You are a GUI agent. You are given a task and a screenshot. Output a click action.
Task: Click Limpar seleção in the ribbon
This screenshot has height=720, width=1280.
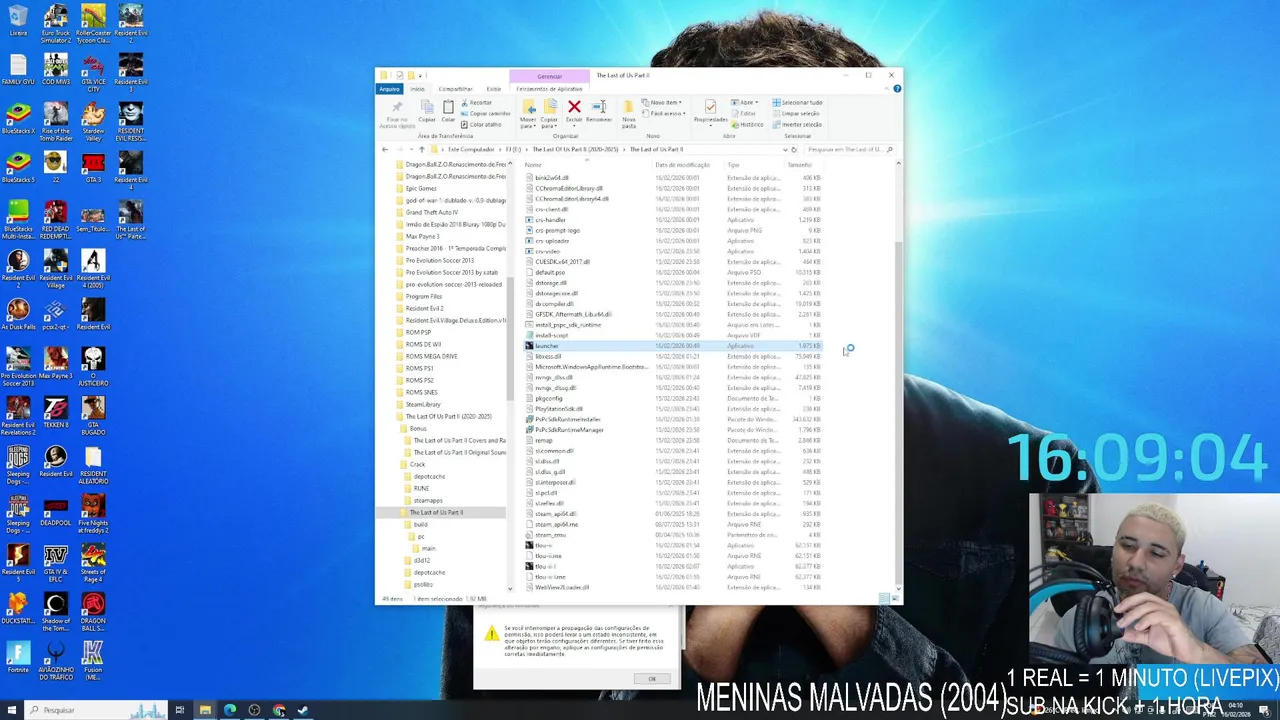[x=796, y=114]
